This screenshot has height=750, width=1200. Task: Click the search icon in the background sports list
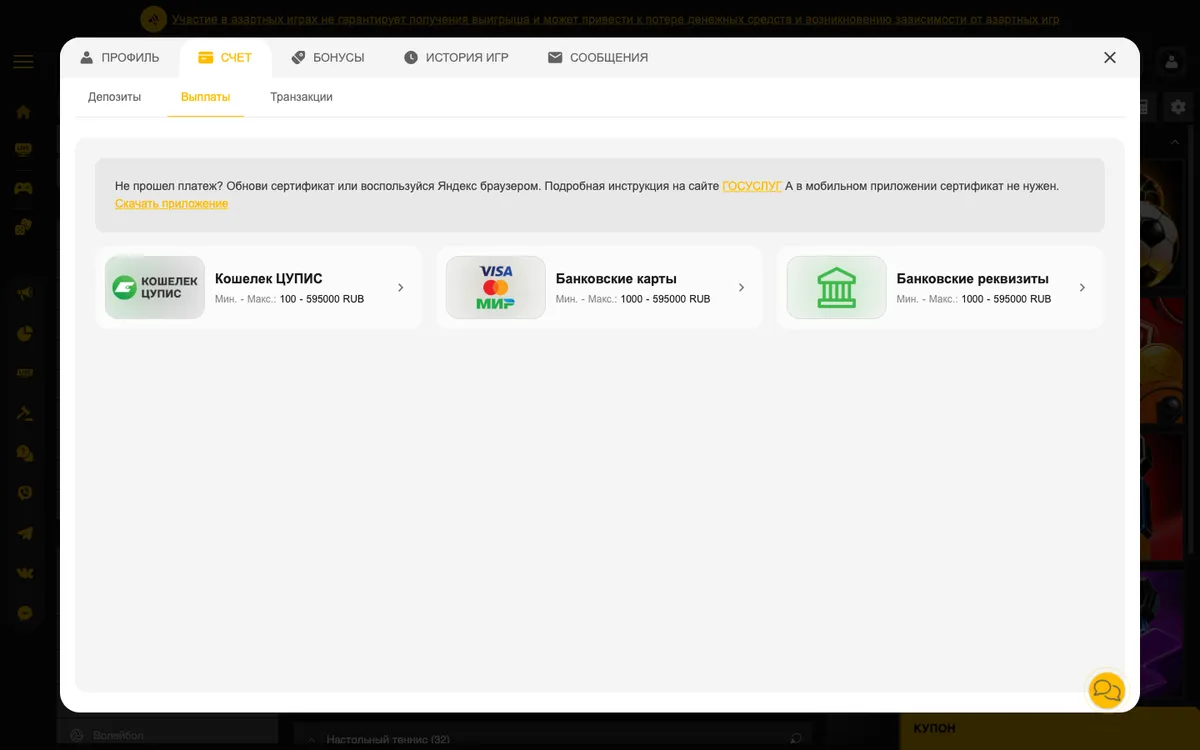point(796,739)
